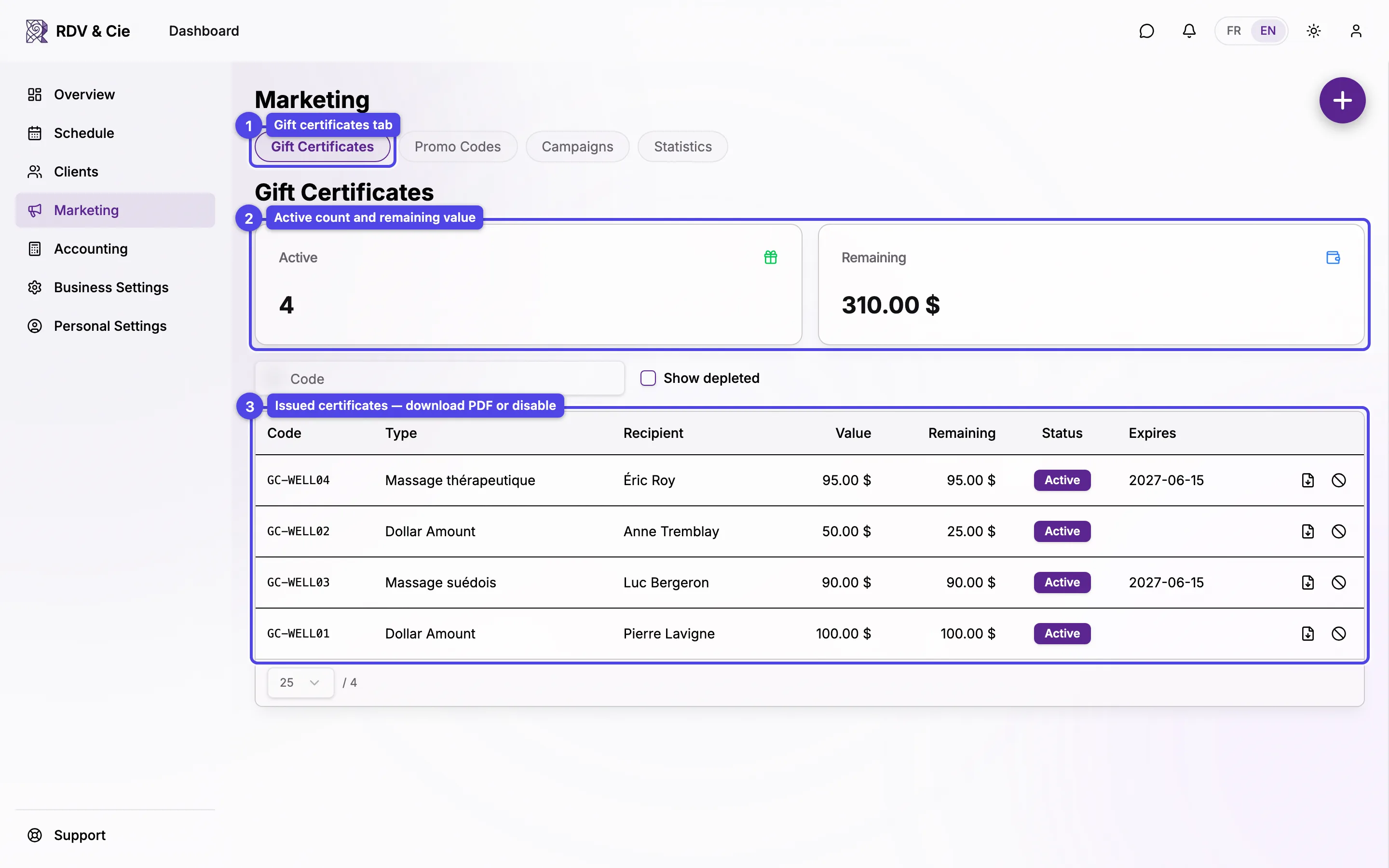Click the Active badge for Éric Roy
This screenshot has width=1389, height=868.
(1062, 480)
